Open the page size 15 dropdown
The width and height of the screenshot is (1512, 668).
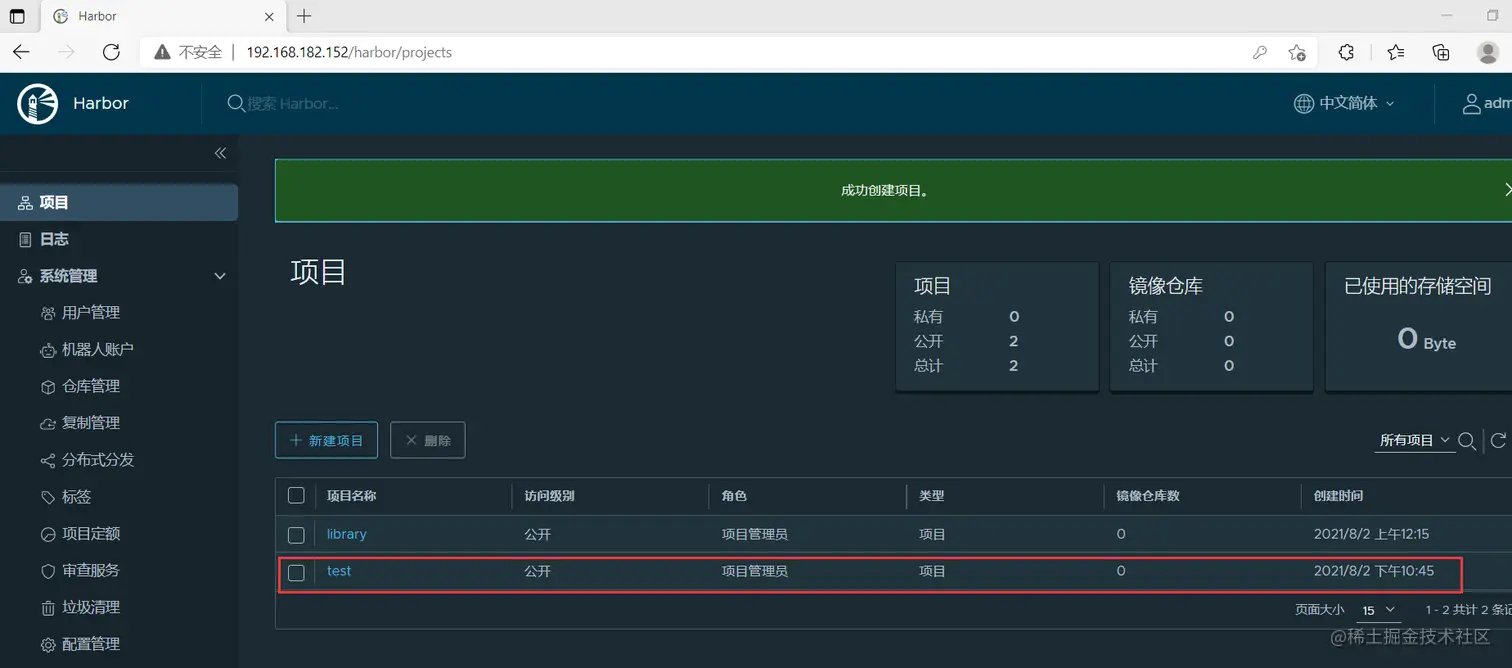1378,610
